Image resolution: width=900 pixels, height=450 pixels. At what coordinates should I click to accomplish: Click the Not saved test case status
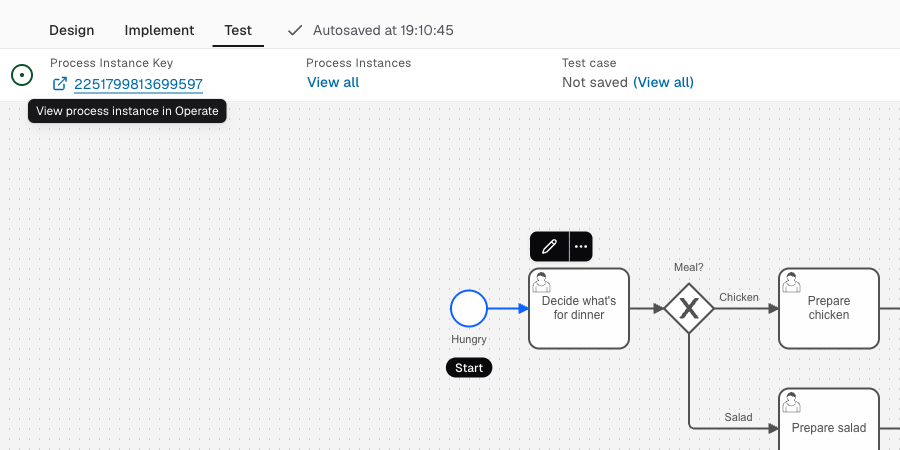(x=595, y=83)
